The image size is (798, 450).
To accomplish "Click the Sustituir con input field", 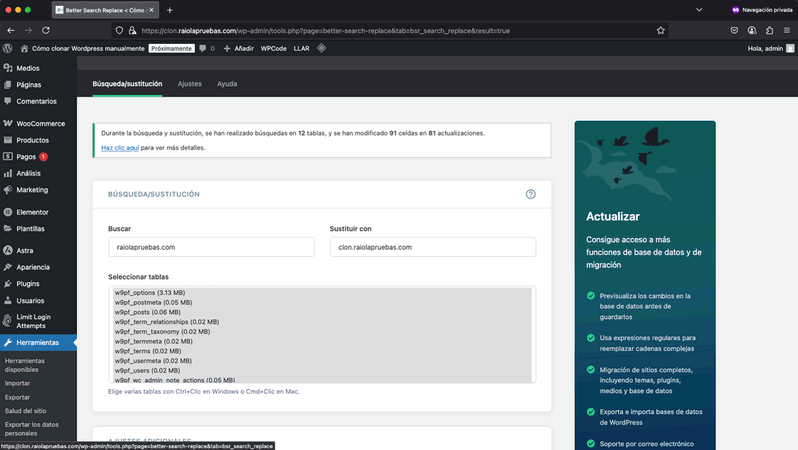I will 433,247.
